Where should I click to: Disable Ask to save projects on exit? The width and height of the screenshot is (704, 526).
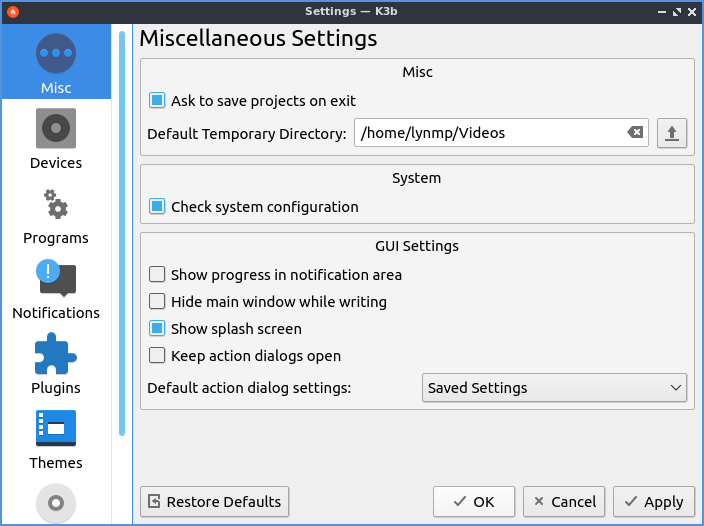point(157,101)
